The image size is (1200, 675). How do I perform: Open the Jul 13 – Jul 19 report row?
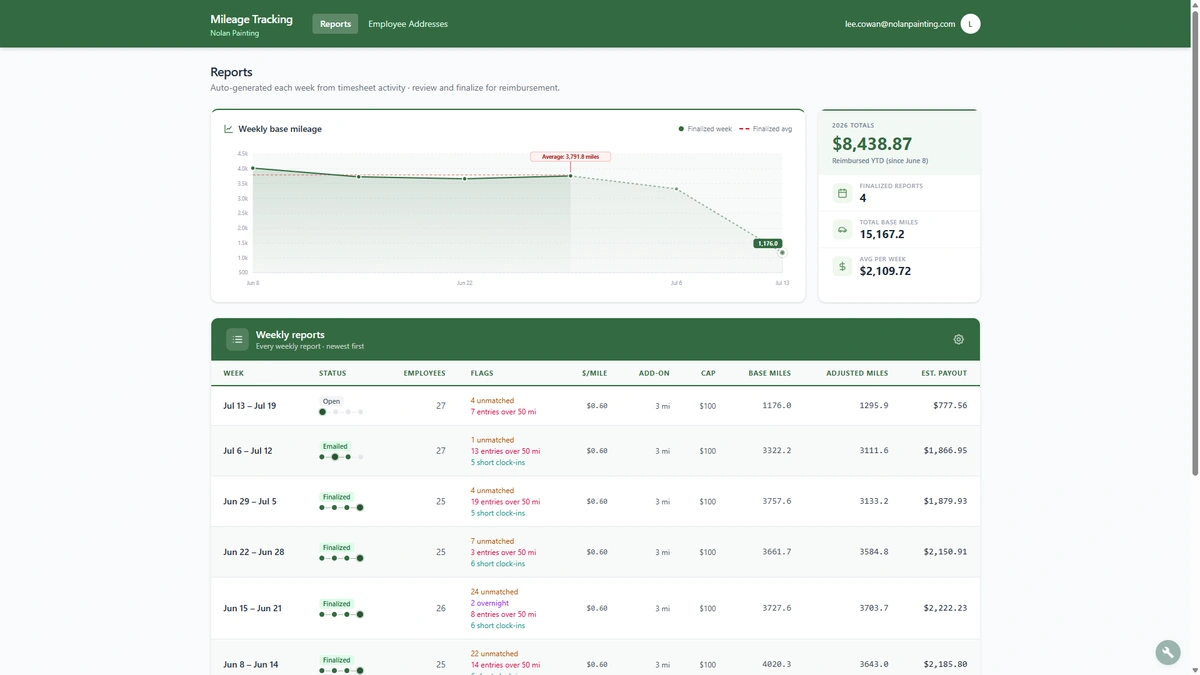[x=595, y=406]
